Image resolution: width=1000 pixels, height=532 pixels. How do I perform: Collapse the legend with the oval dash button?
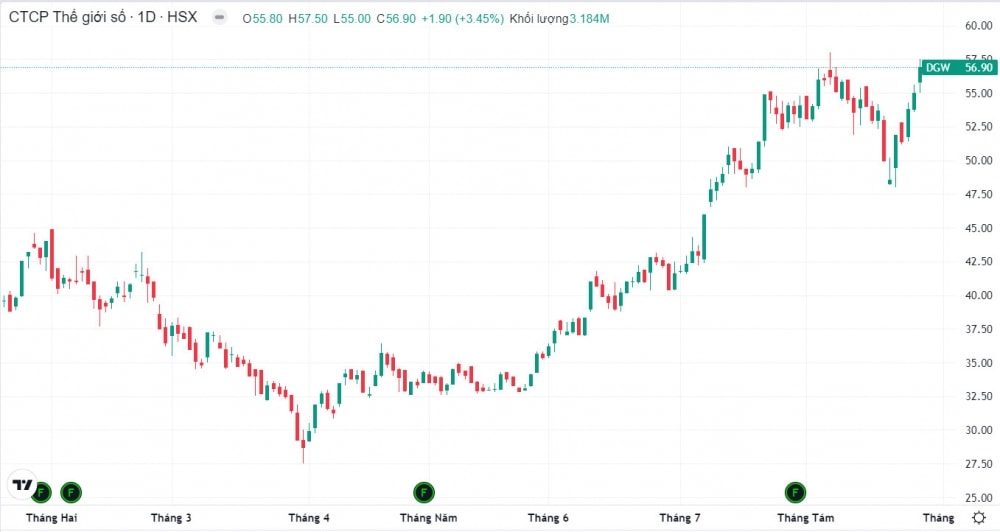point(219,17)
